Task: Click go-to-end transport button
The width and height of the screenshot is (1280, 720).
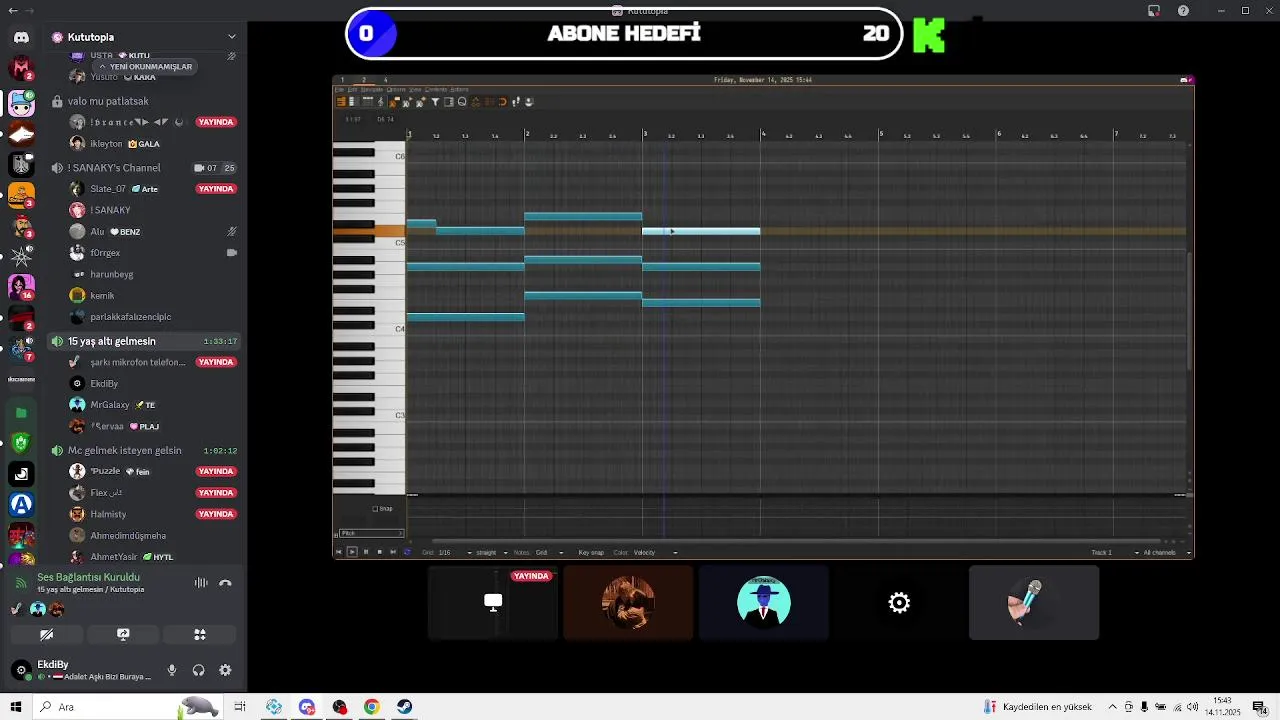Action: point(393,552)
